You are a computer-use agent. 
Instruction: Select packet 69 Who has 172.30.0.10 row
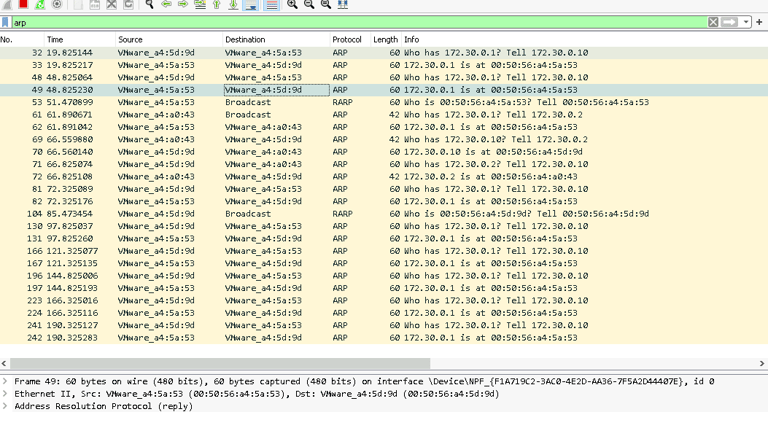click(384, 140)
